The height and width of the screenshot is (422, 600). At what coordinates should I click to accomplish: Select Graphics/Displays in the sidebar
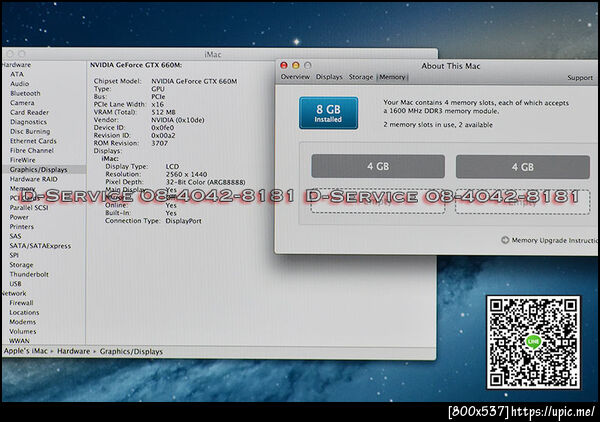pyautogui.click(x=44, y=169)
